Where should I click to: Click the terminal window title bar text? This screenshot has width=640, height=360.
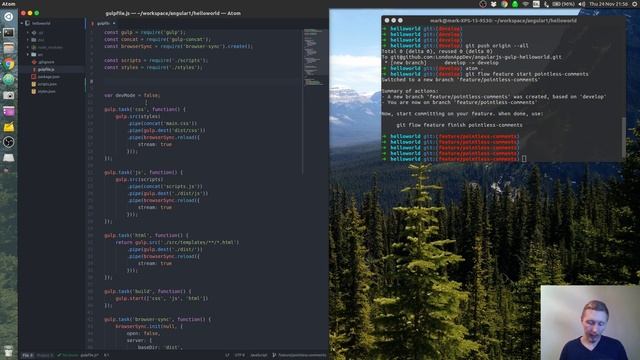503,20
